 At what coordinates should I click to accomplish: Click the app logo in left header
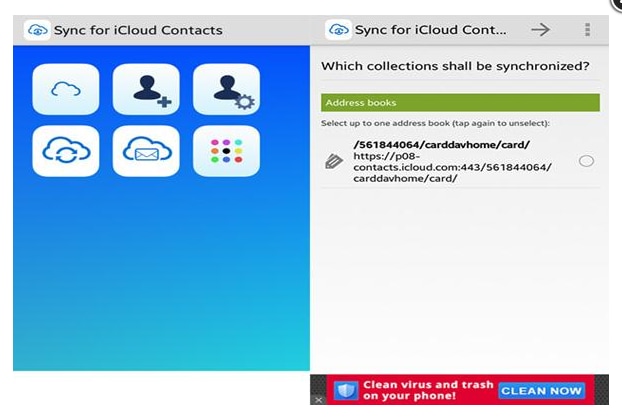coord(37,30)
